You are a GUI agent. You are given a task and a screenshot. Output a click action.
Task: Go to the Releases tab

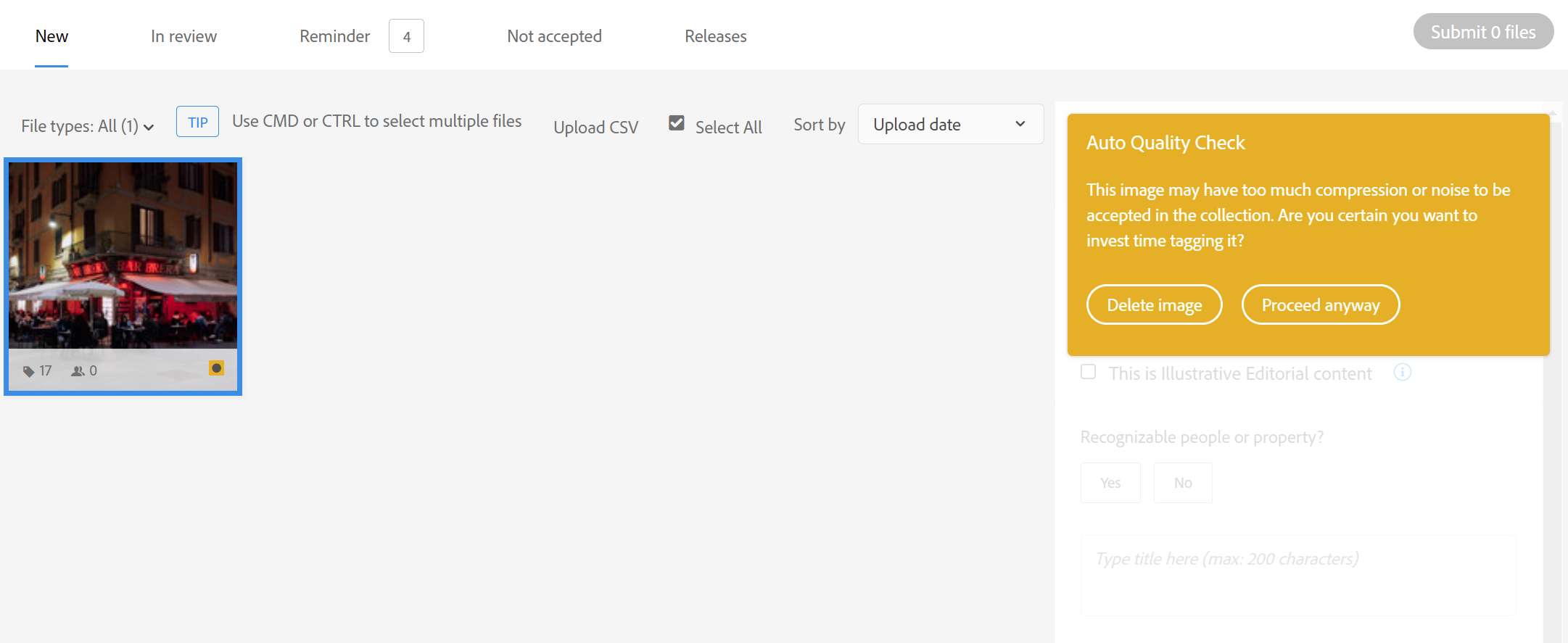coord(715,36)
